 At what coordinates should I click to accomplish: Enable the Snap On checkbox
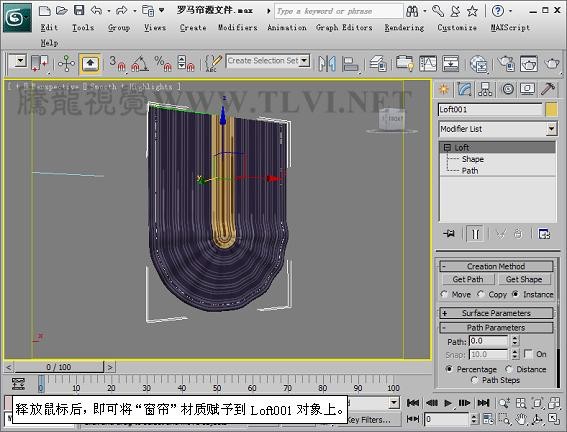pos(528,354)
